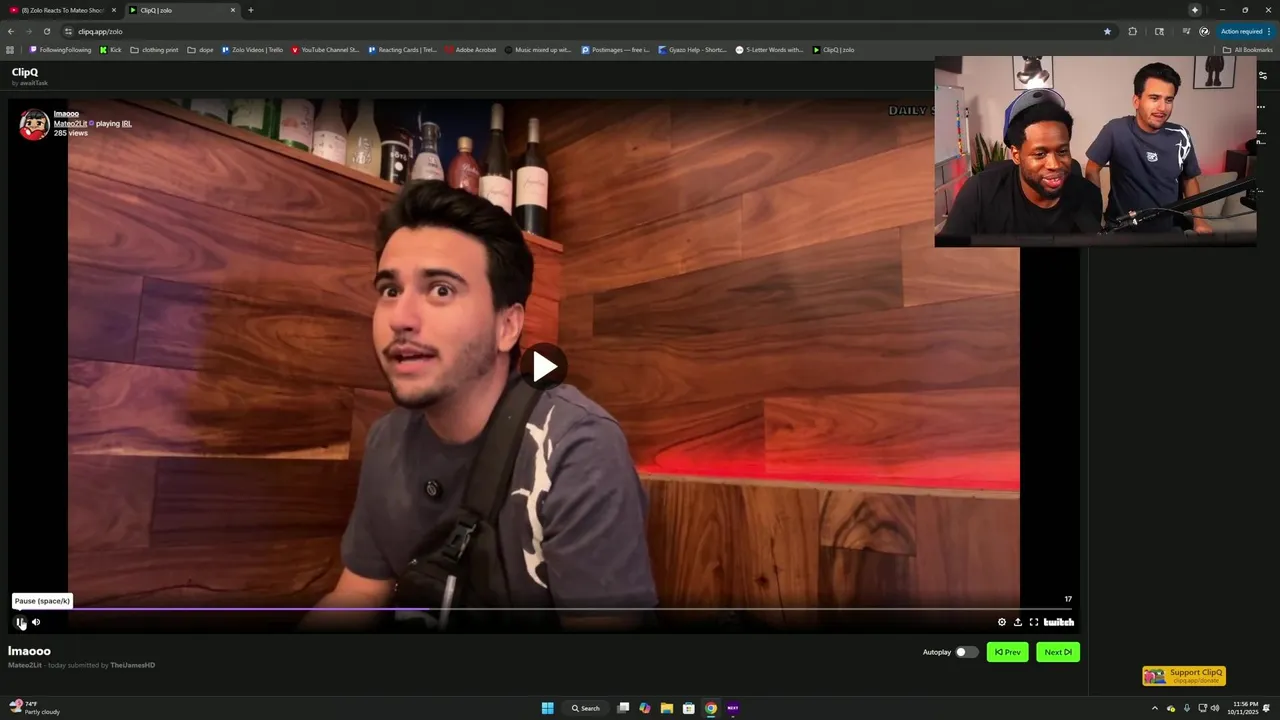Open the video player settings gear
Viewport: 1280px width, 720px height.
point(1002,622)
